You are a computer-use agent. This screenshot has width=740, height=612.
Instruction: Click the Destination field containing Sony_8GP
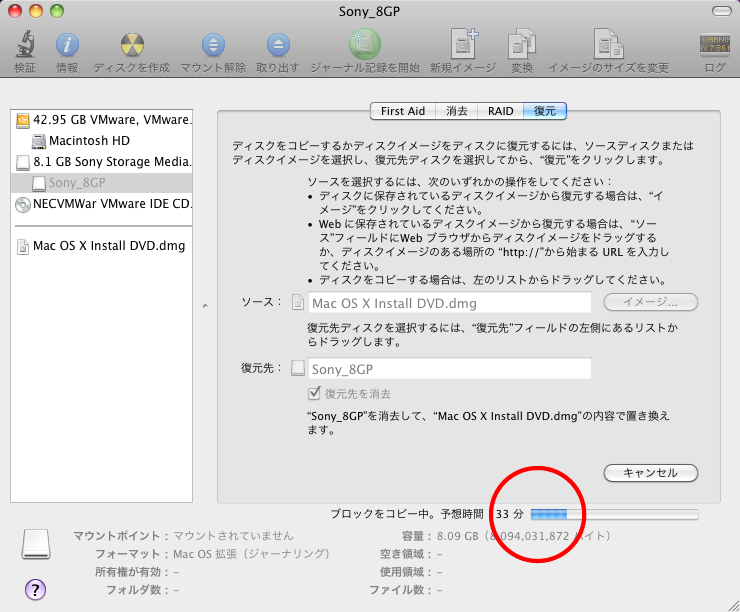449,369
